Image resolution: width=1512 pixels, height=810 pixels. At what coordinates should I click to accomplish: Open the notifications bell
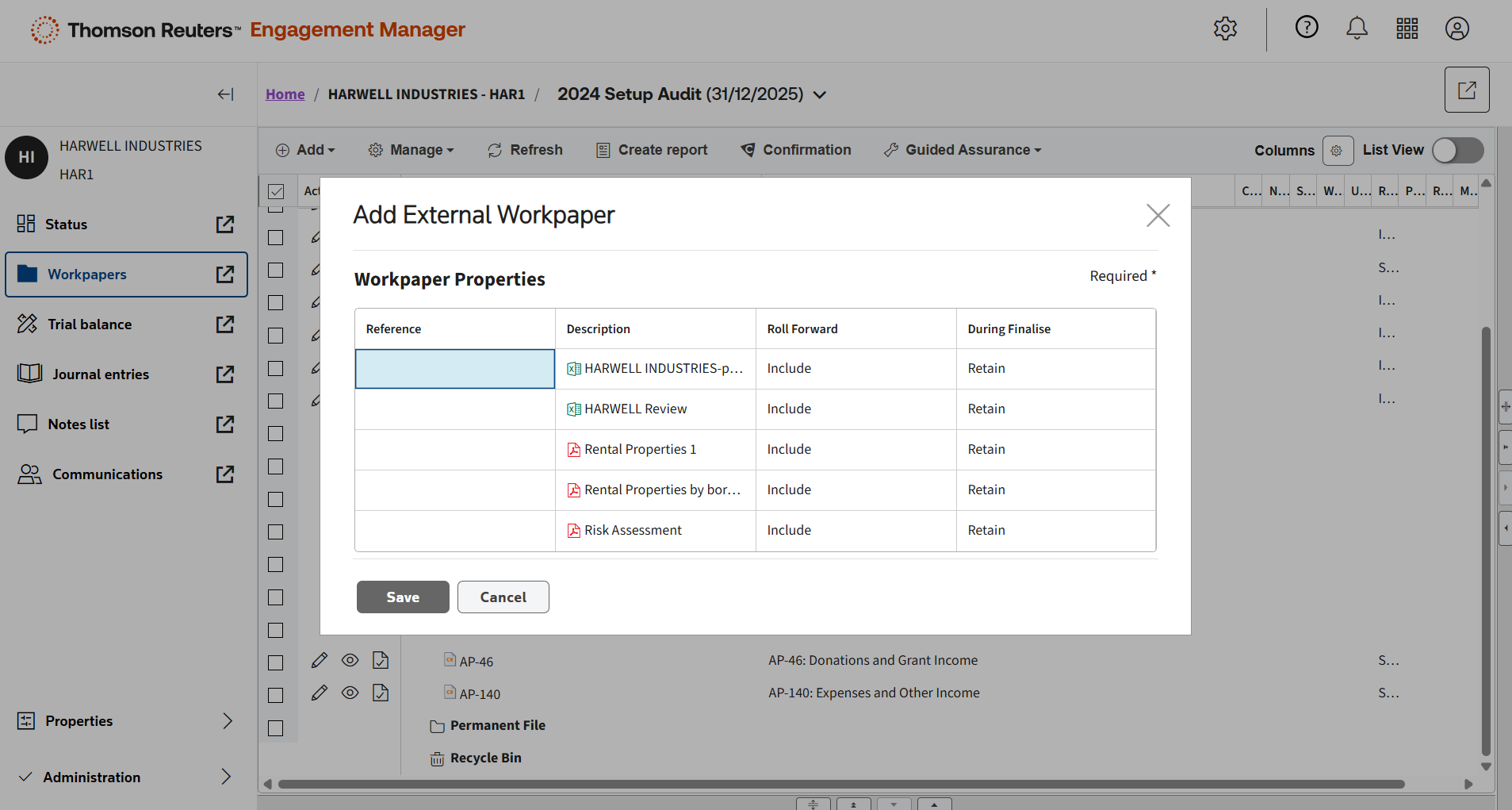1357,29
